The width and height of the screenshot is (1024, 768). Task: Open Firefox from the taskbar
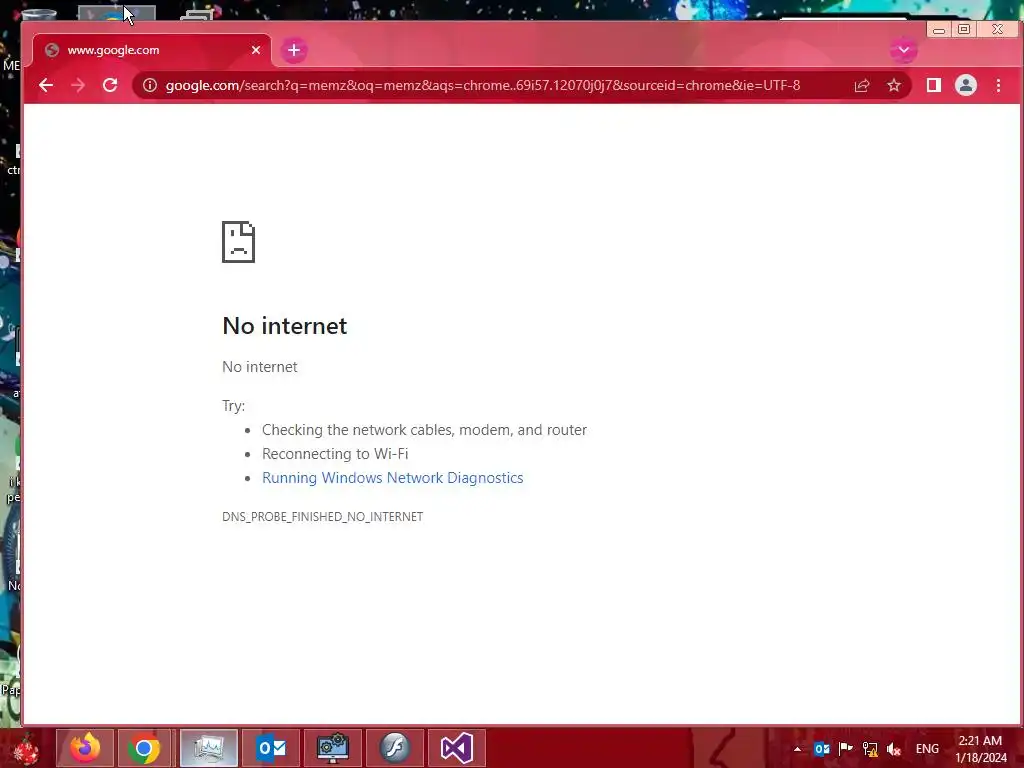(x=85, y=748)
